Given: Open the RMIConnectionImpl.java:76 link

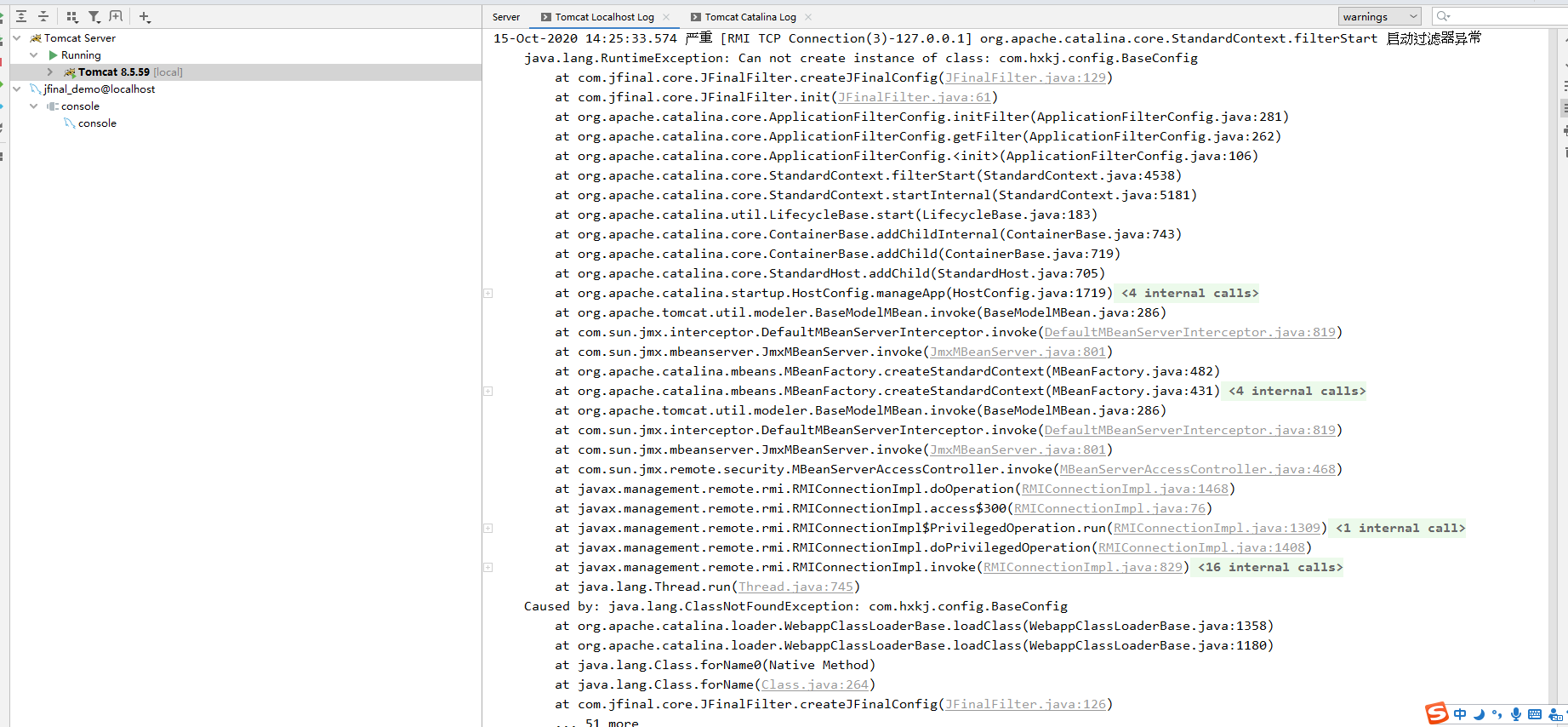Looking at the screenshot, I should click(1110, 508).
